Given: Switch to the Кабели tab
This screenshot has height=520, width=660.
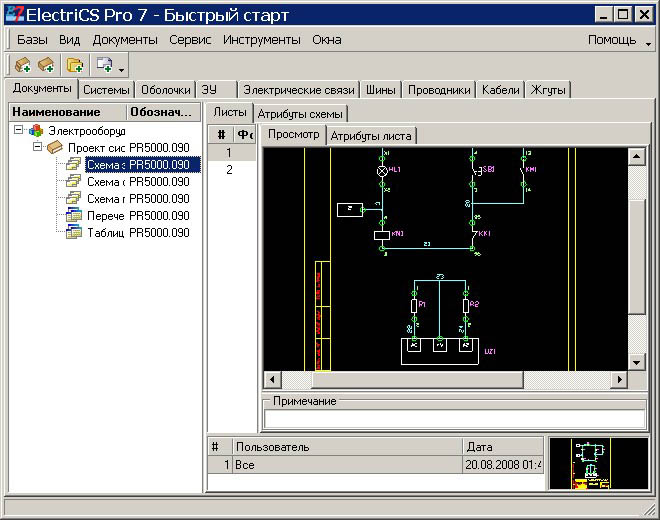Looking at the screenshot, I should [500, 90].
